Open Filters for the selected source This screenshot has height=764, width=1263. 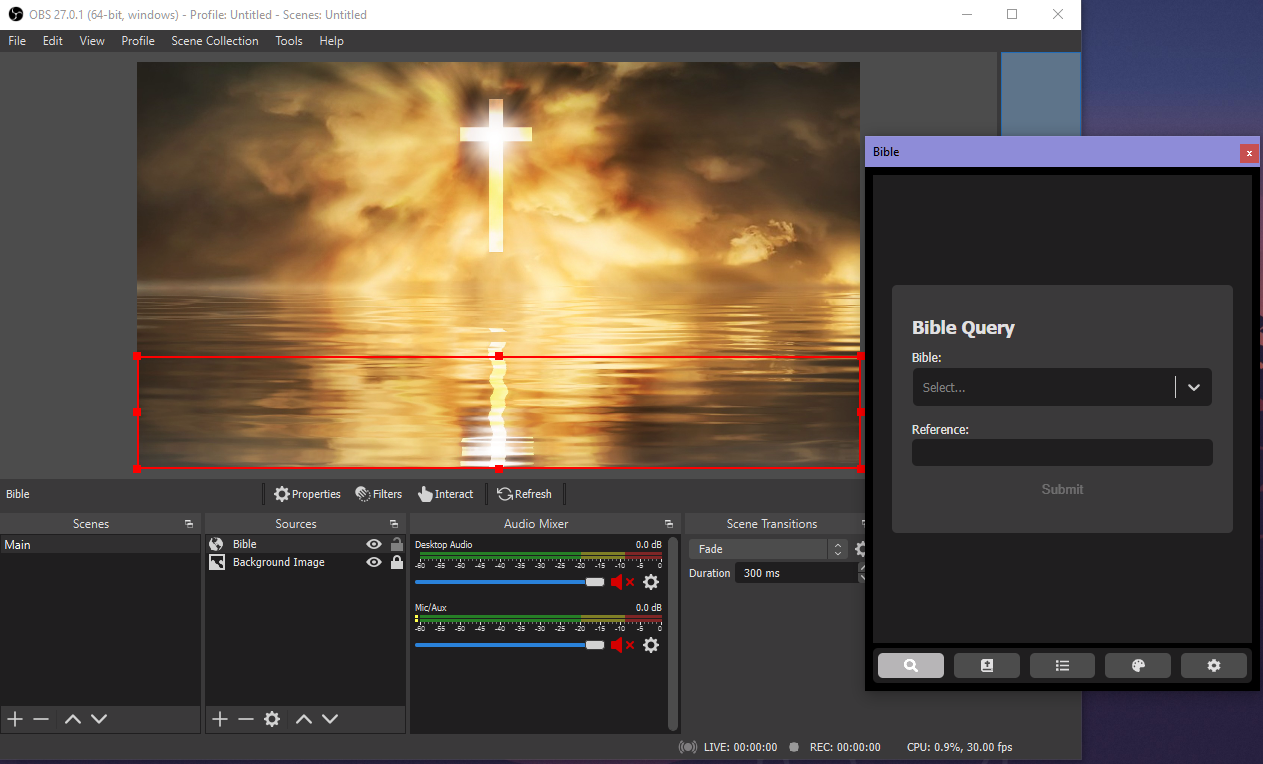(x=378, y=493)
